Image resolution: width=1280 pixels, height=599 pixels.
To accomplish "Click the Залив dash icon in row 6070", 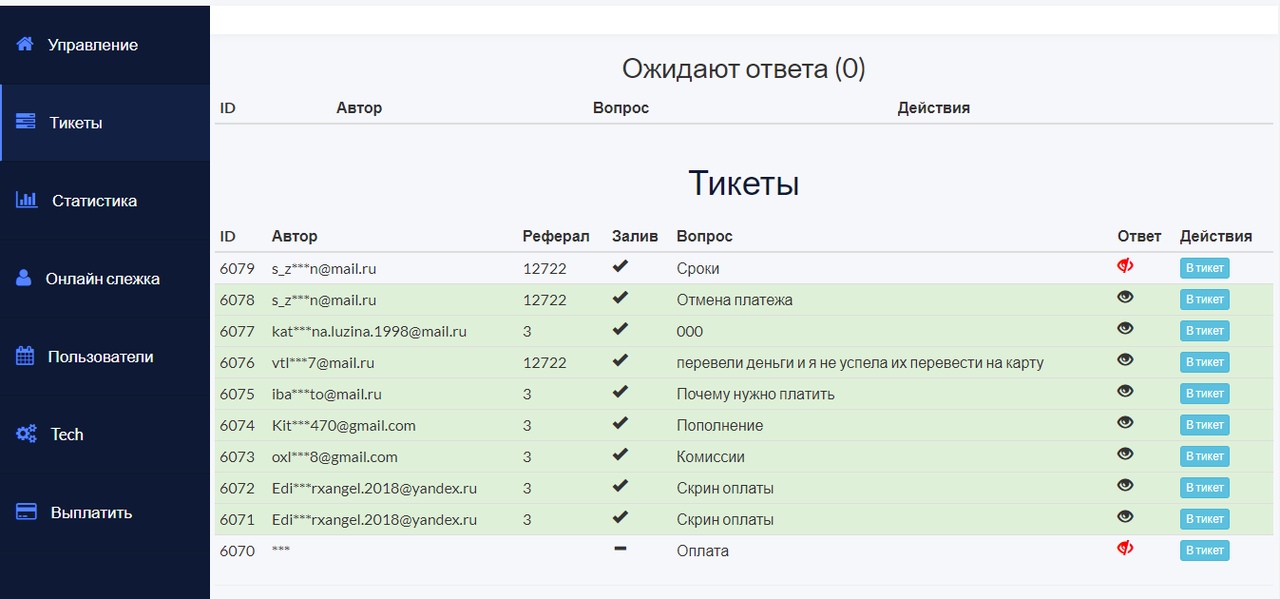I will [x=620, y=548].
